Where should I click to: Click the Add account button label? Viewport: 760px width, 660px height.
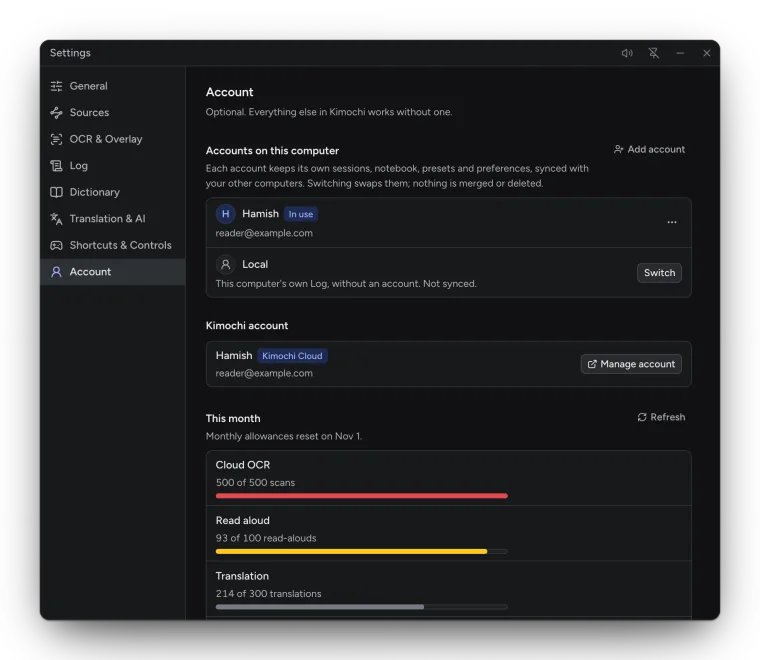pyautogui.click(x=656, y=149)
